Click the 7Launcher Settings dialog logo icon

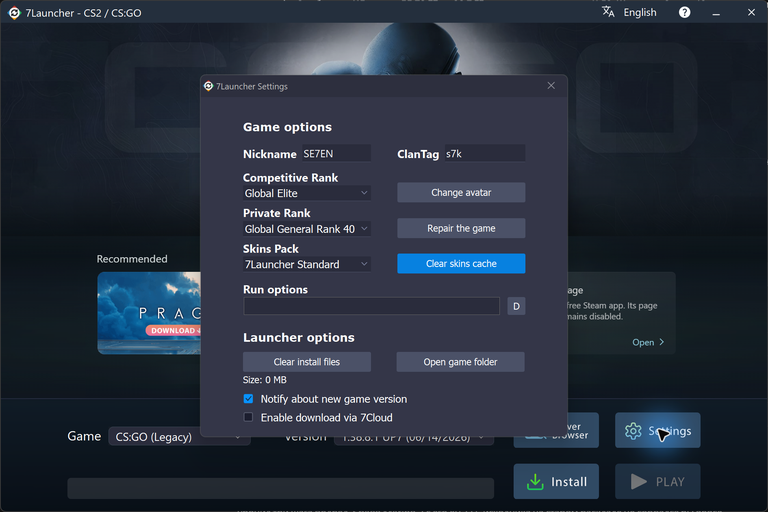208,86
